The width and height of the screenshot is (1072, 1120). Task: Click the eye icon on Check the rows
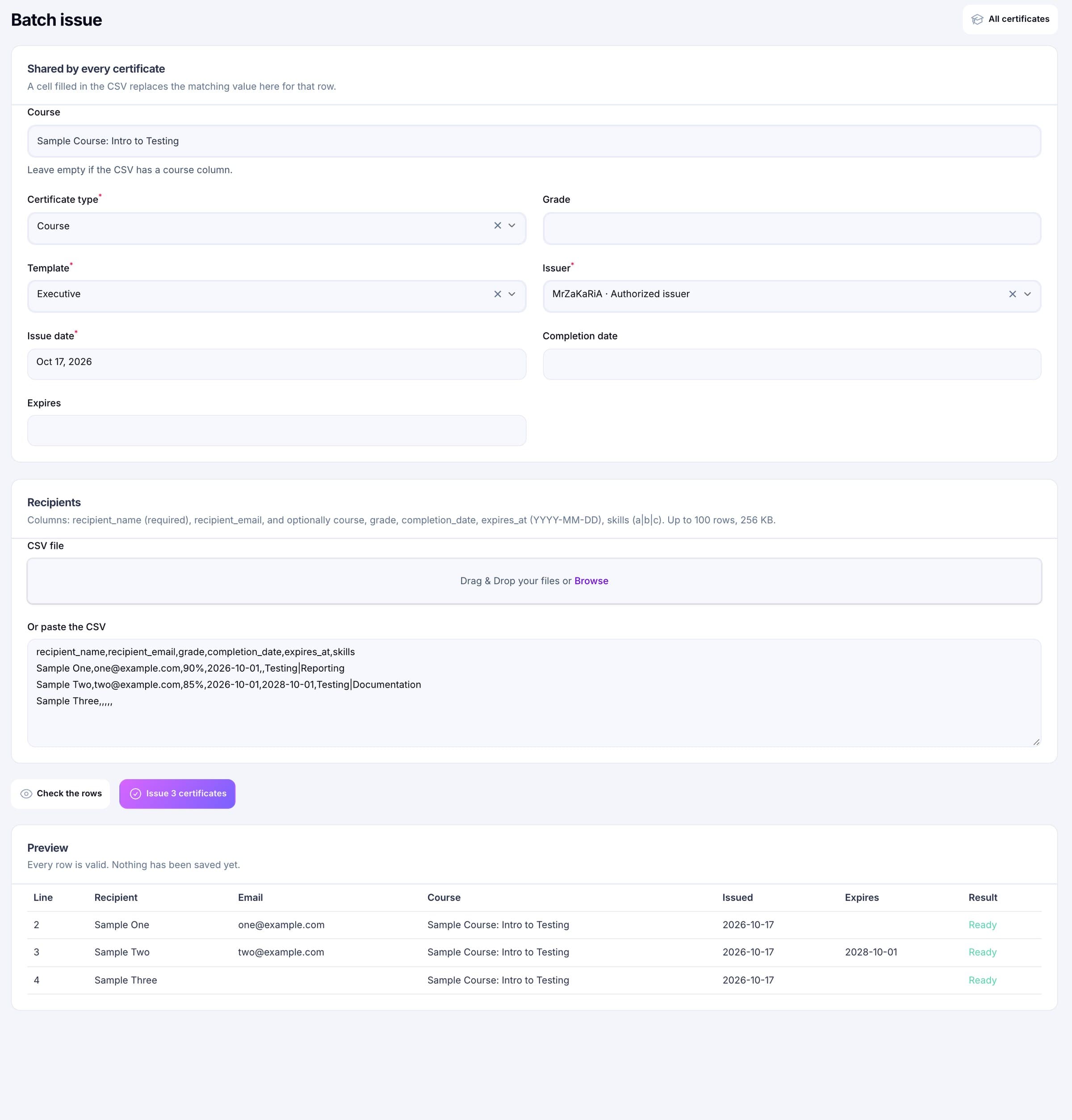pyautogui.click(x=26, y=794)
